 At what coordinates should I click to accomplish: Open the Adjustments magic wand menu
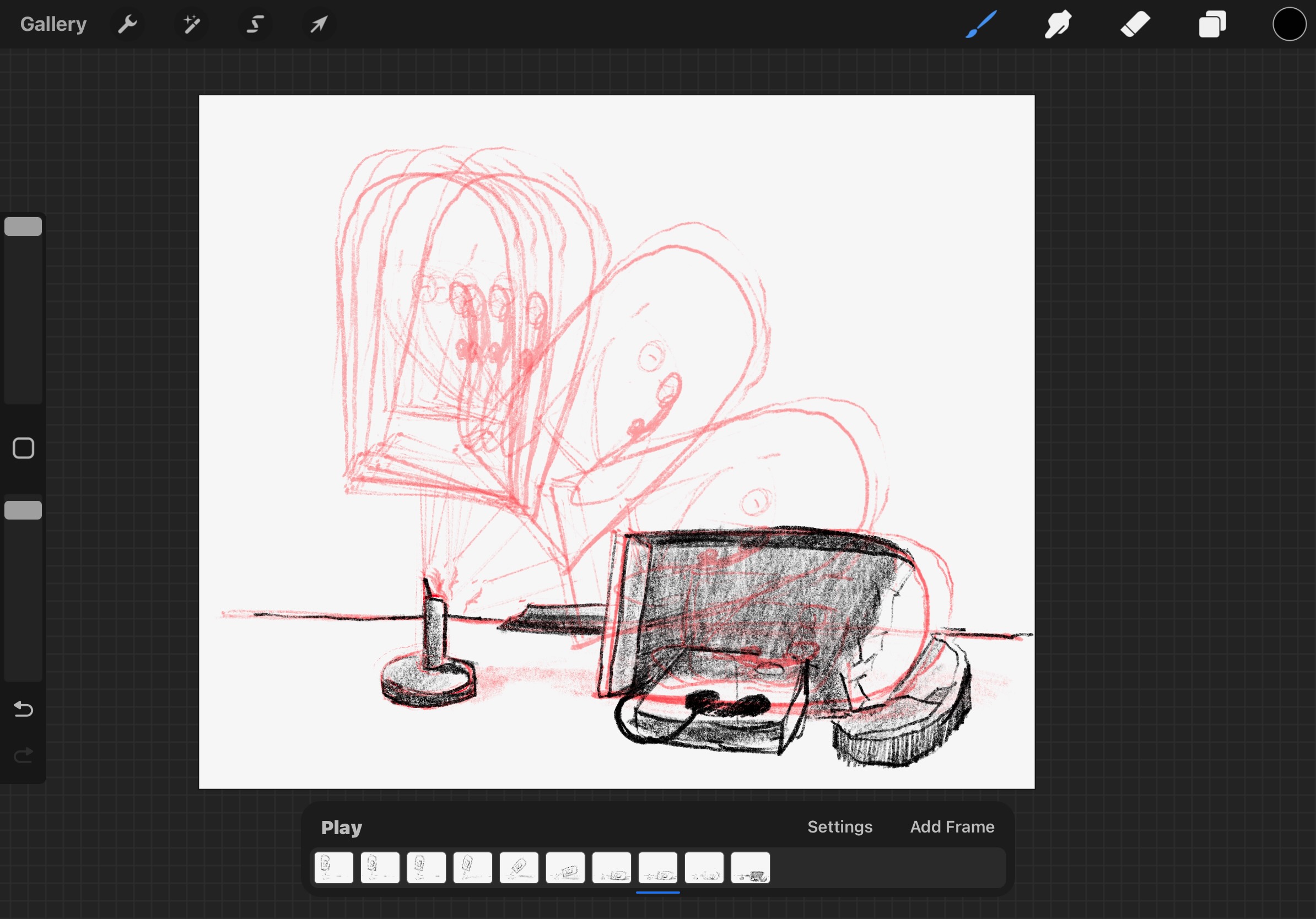[x=191, y=24]
